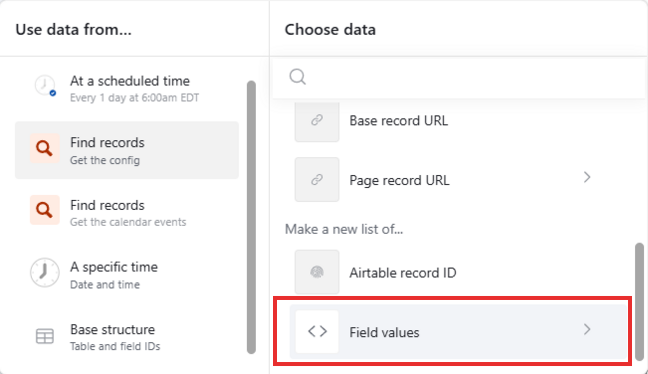Click the magnifier icon for Get the calendar events
Image resolution: width=648 pixels, height=374 pixels.
[x=45, y=210]
